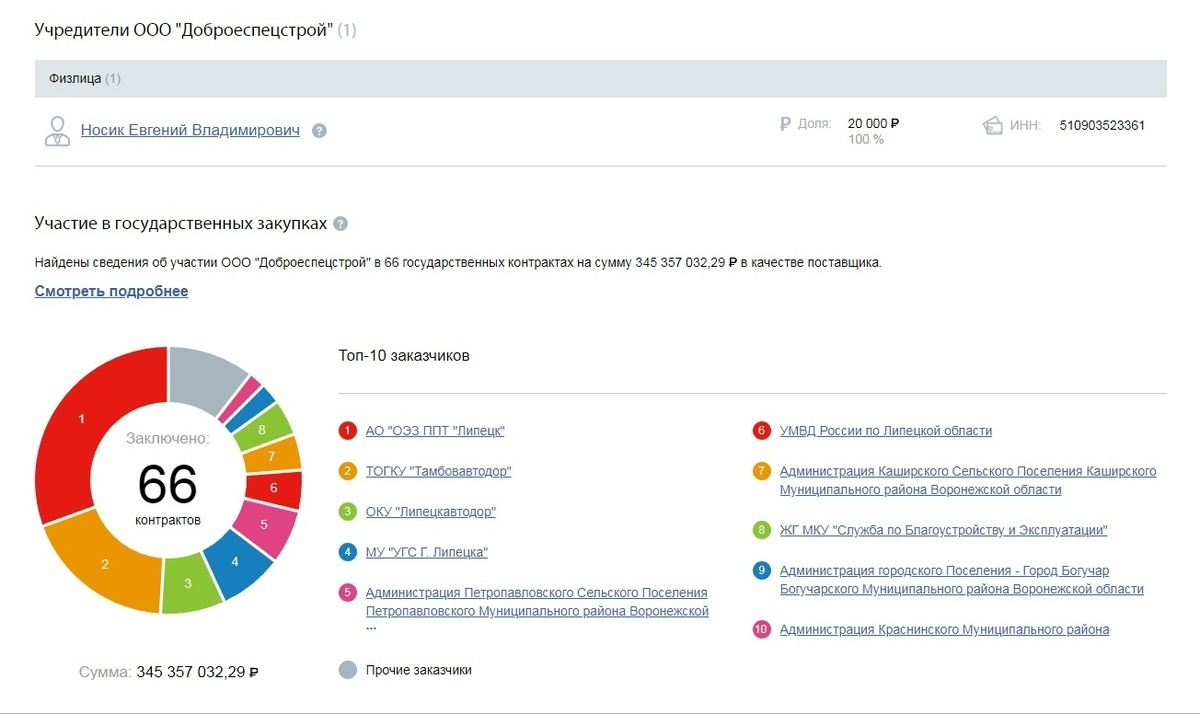The height and width of the screenshot is (714, 1200).
Task: Open АО "ОЭЗ ППТ "Липецк" customer link
Action: (x=435, y=431)
